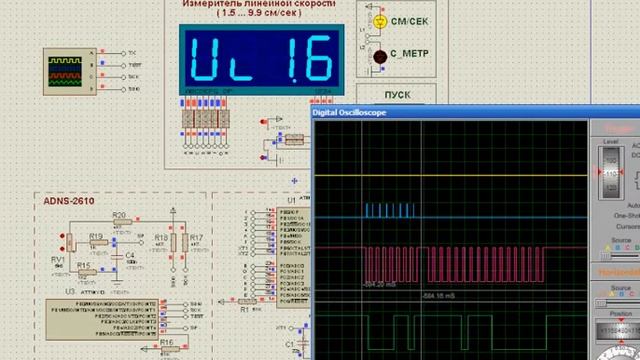The height and width of the screenshot is (360, 640).
Task: Select resistor R20 in ADNS-2610 block
Action: coord(122,222)
